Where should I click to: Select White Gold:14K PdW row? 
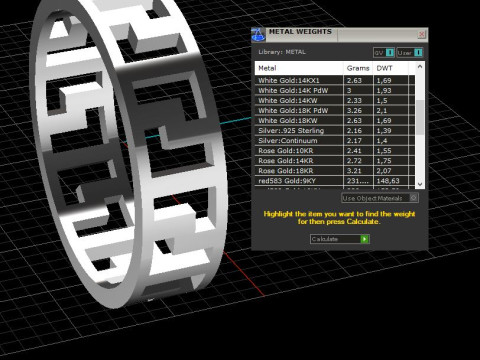(335, 90)
